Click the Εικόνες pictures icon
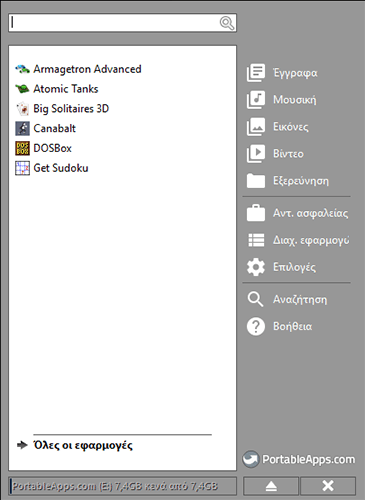365x500 pixels. coord(256,127)
